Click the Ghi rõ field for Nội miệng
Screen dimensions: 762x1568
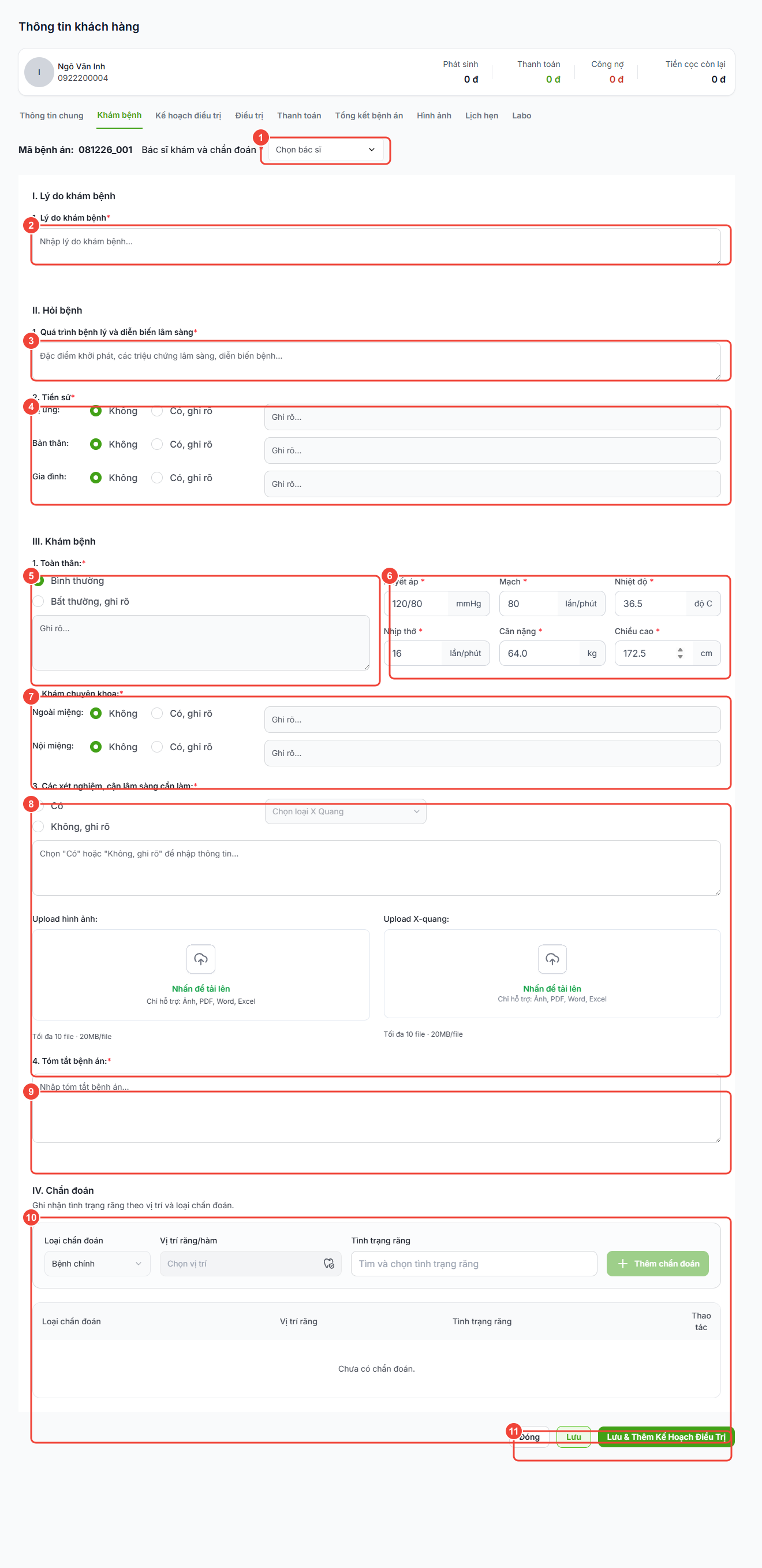pos(492,753)
